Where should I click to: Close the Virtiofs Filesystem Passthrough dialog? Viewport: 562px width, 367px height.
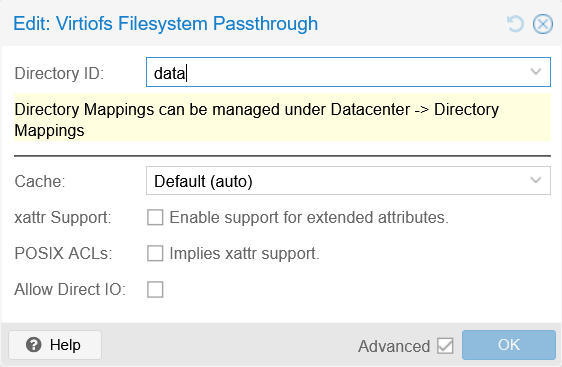[543, 24]
